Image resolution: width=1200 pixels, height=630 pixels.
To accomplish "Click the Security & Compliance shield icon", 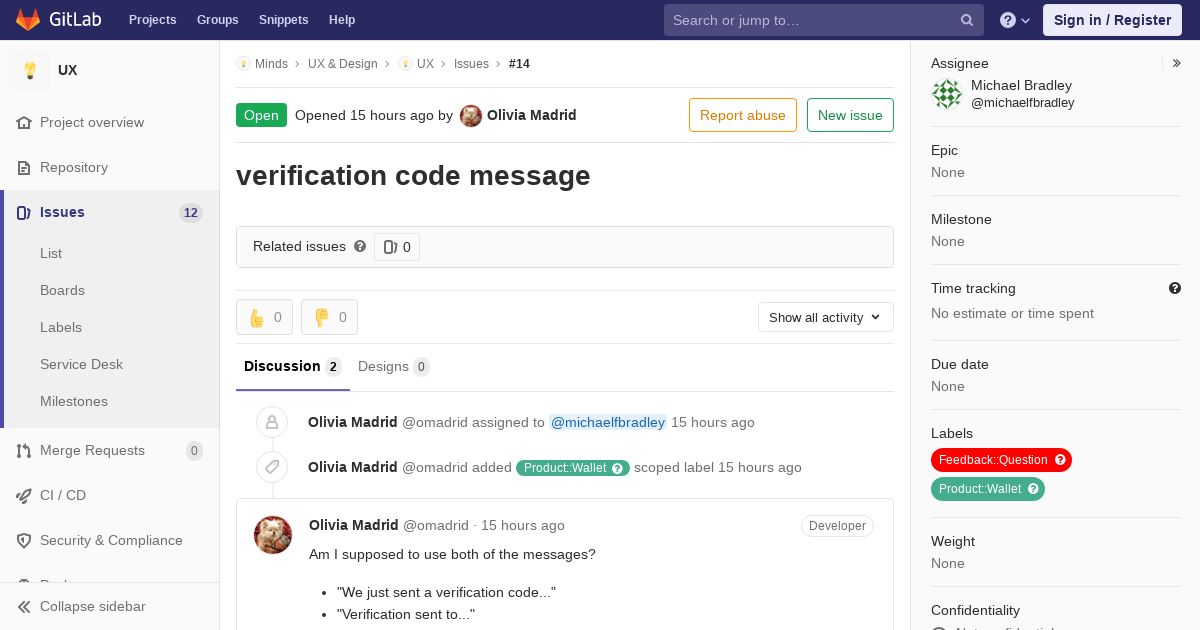I will 24,540.
